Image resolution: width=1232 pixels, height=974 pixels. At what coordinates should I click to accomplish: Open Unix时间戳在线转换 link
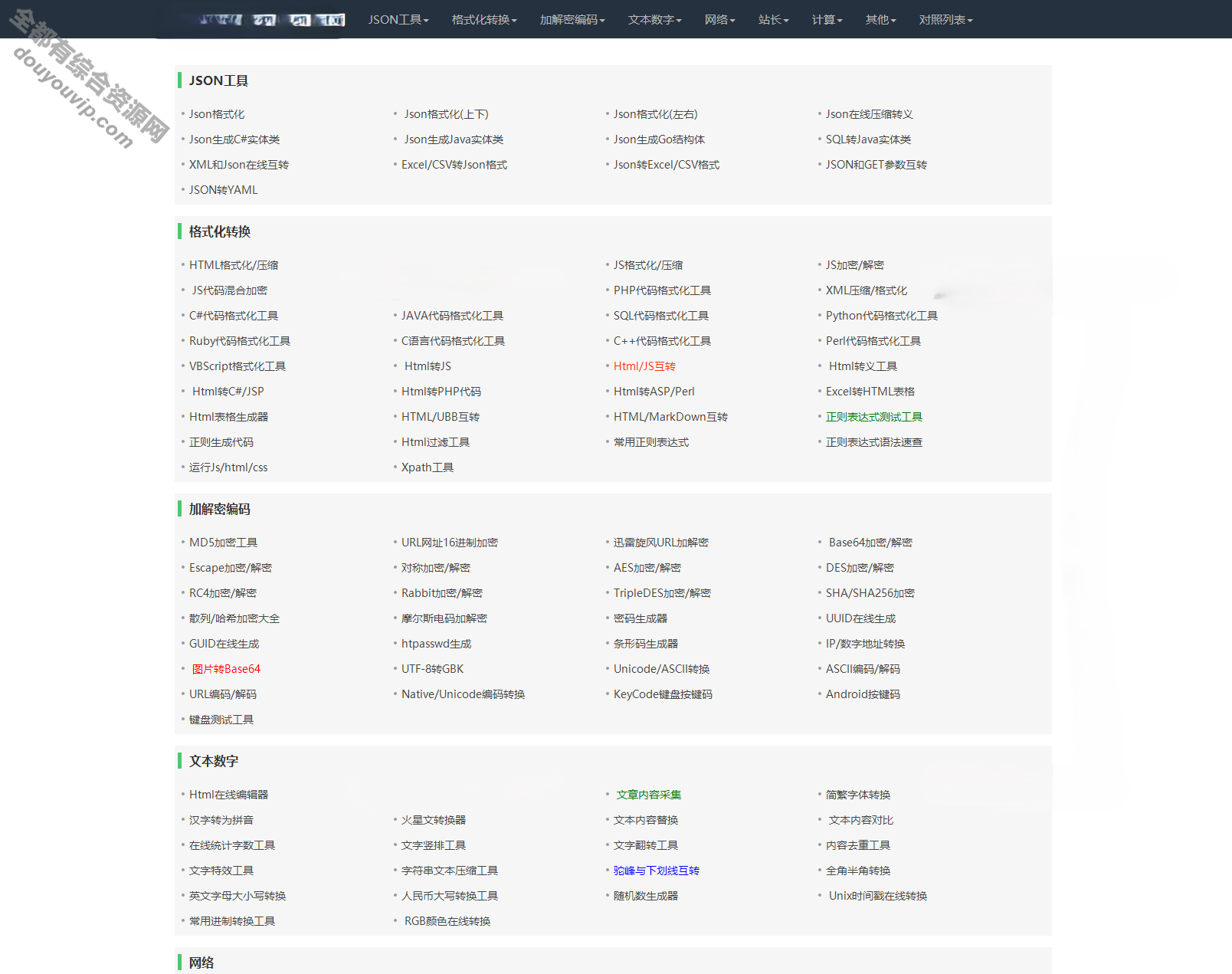(878, 896)
